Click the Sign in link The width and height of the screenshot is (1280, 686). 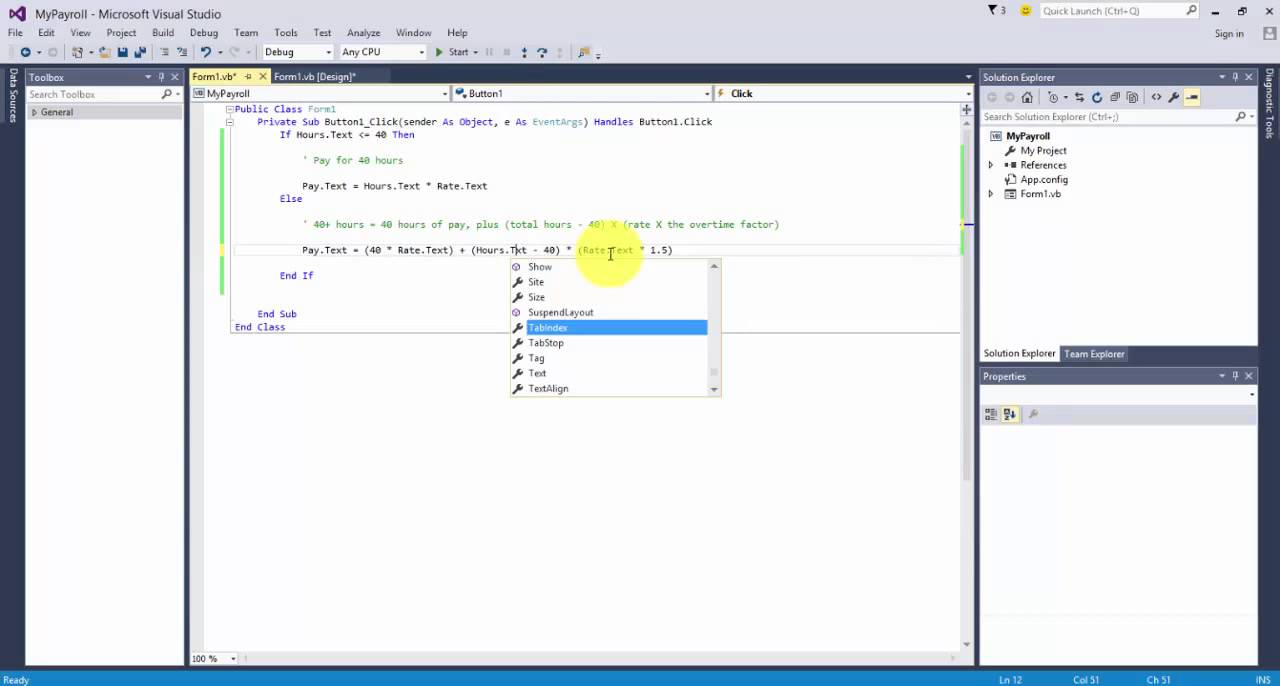click(x=1229, y=33)
